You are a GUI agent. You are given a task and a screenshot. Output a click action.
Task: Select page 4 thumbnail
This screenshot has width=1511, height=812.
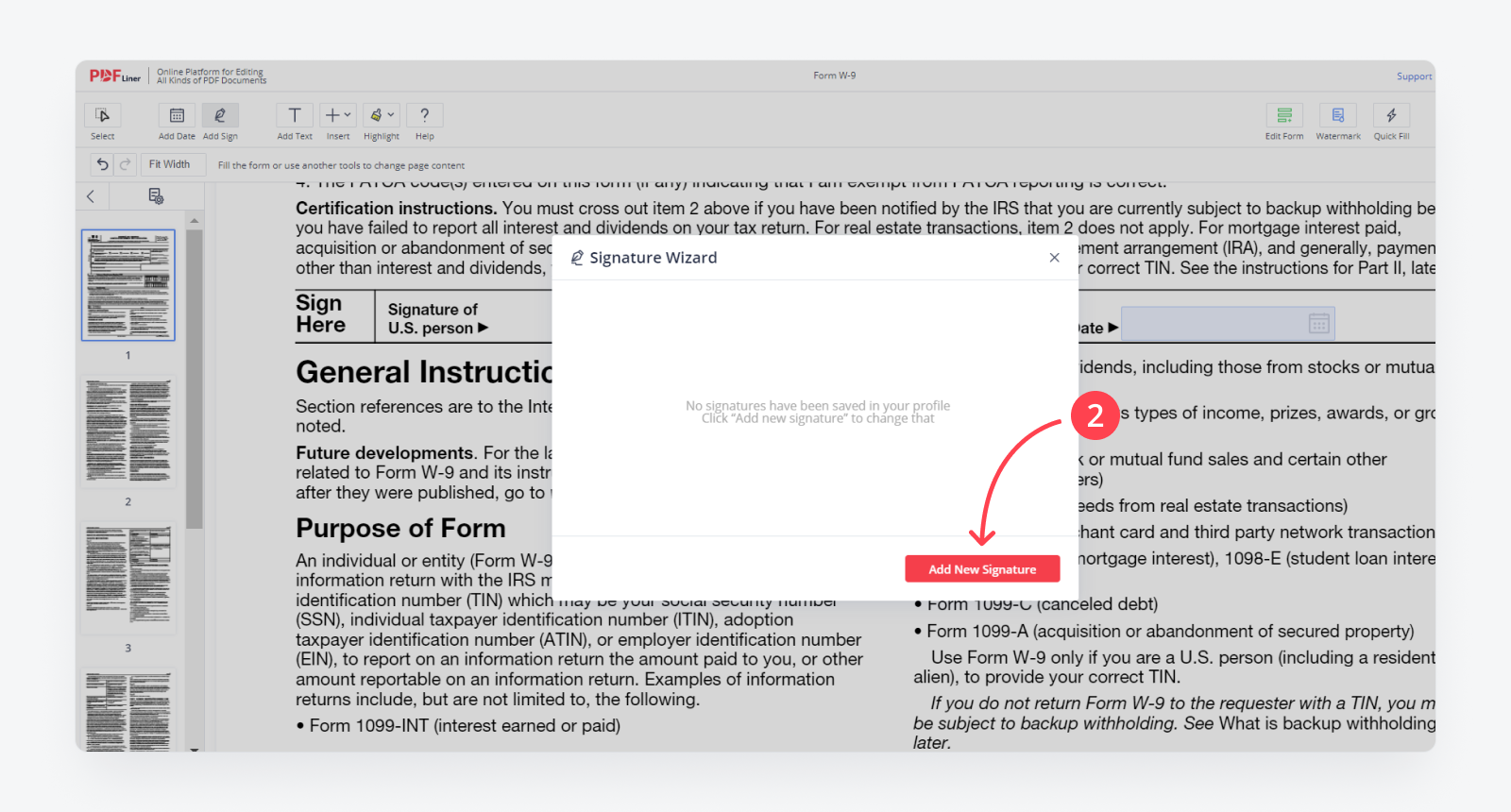pyautogui.click(x=128, y=711)
